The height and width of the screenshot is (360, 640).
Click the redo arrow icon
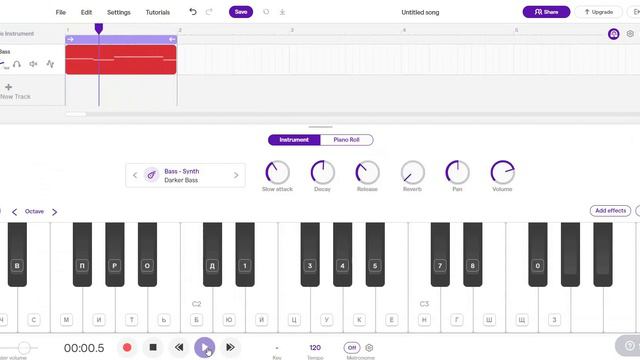(209, 12)
